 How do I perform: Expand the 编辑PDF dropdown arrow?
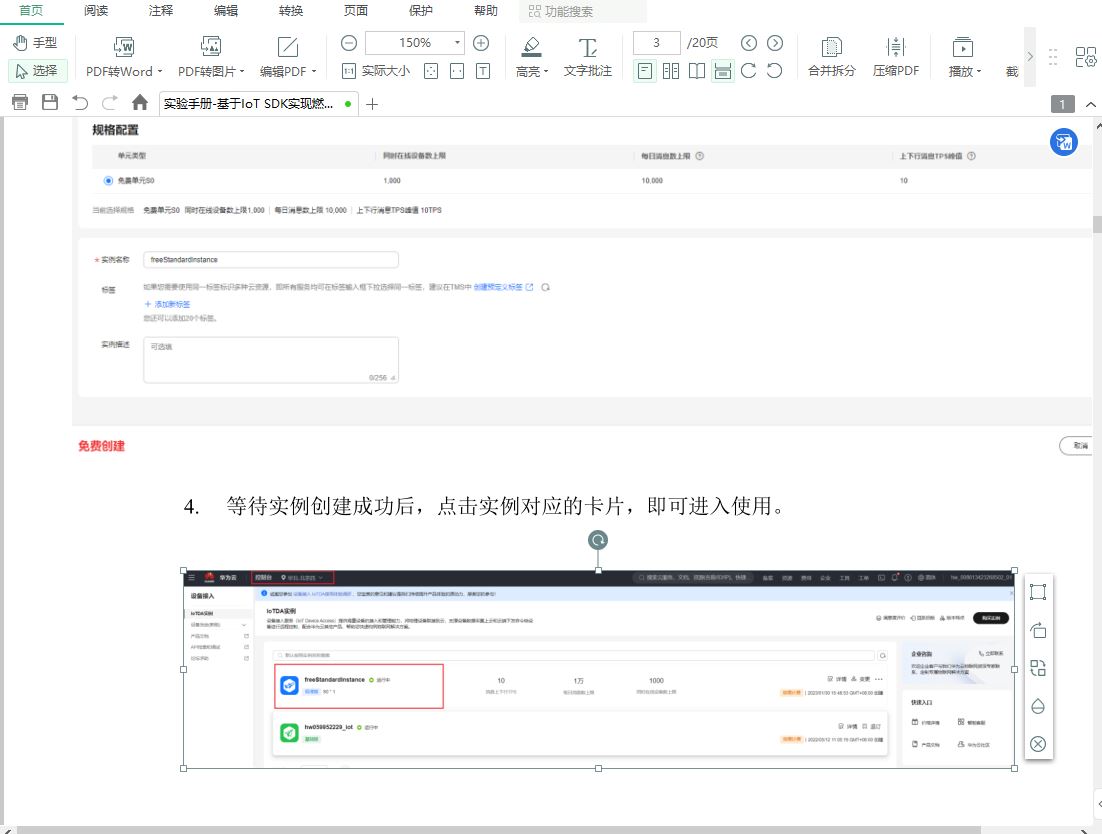313,71
